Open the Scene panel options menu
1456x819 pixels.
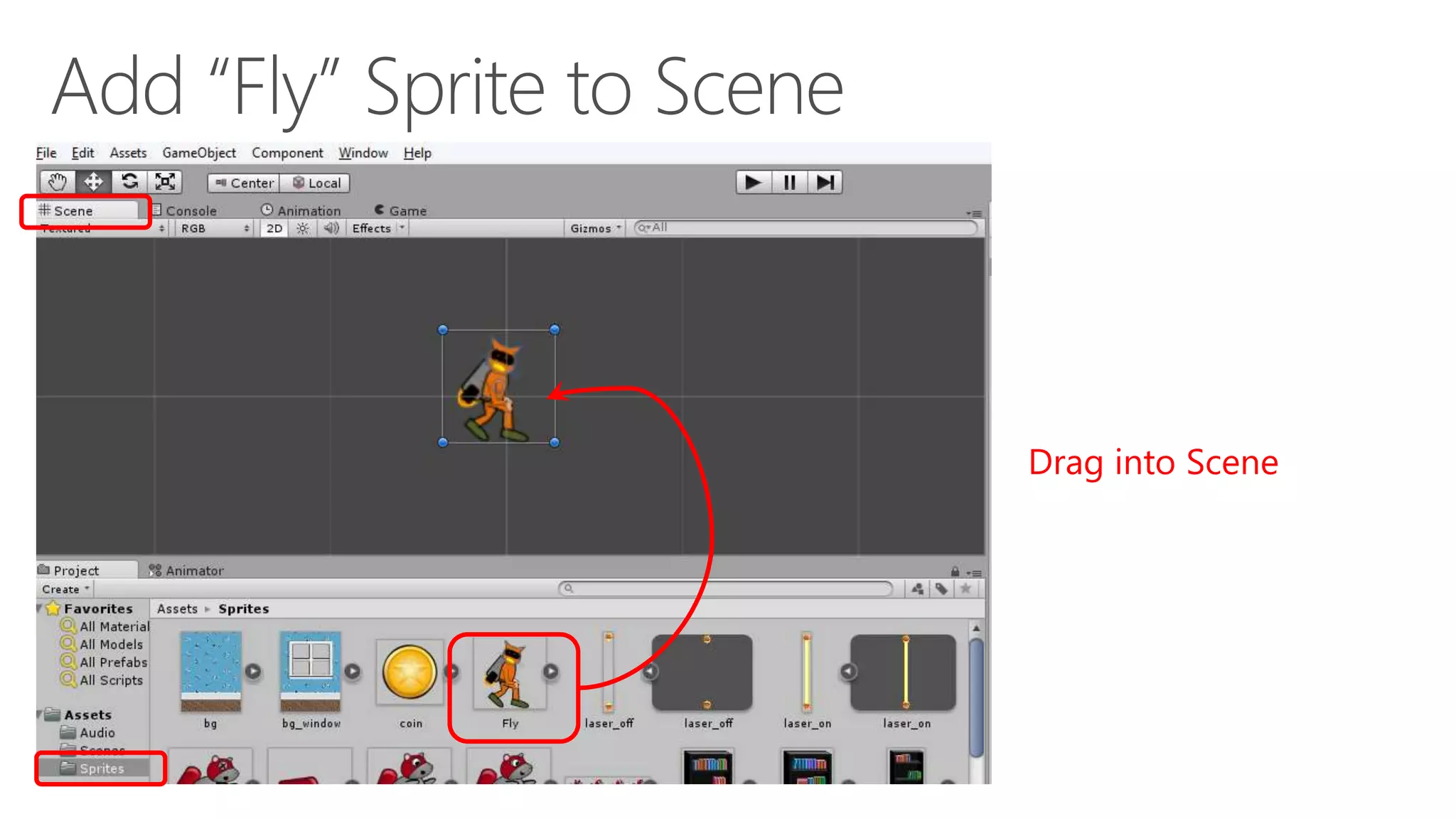coord(974,213)
